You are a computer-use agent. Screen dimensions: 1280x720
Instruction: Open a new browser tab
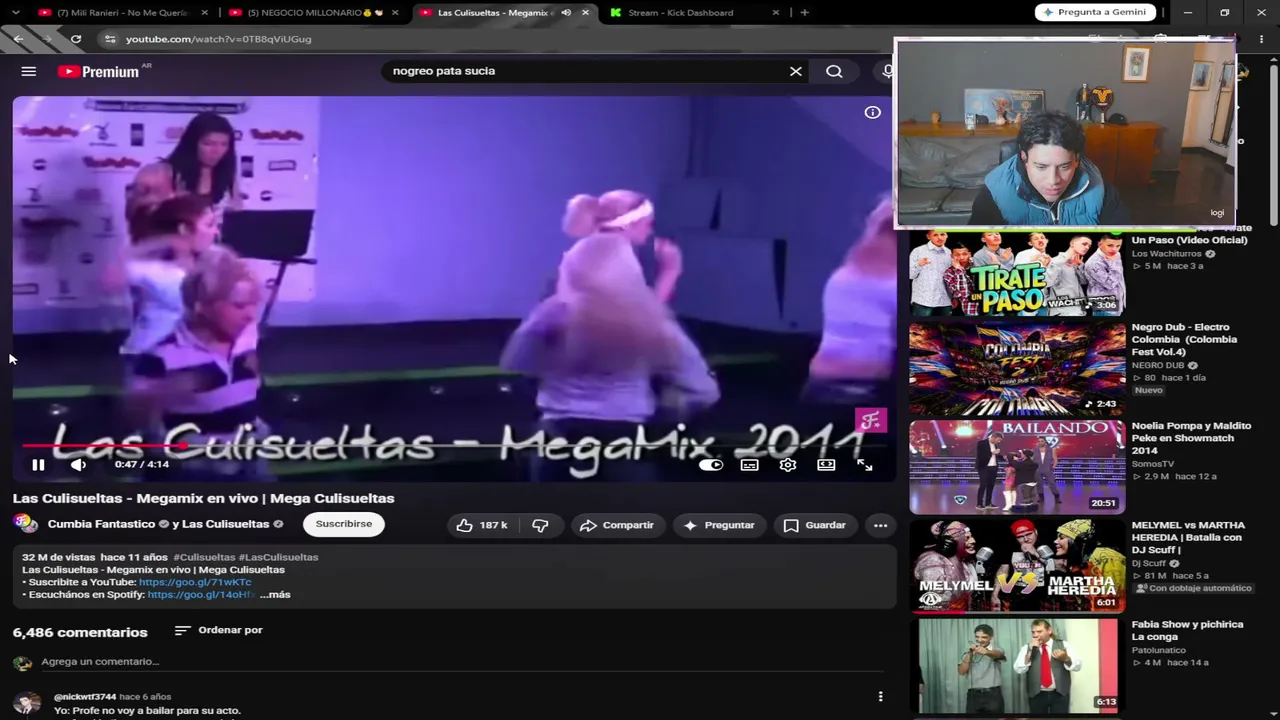(x=805, y=13)
